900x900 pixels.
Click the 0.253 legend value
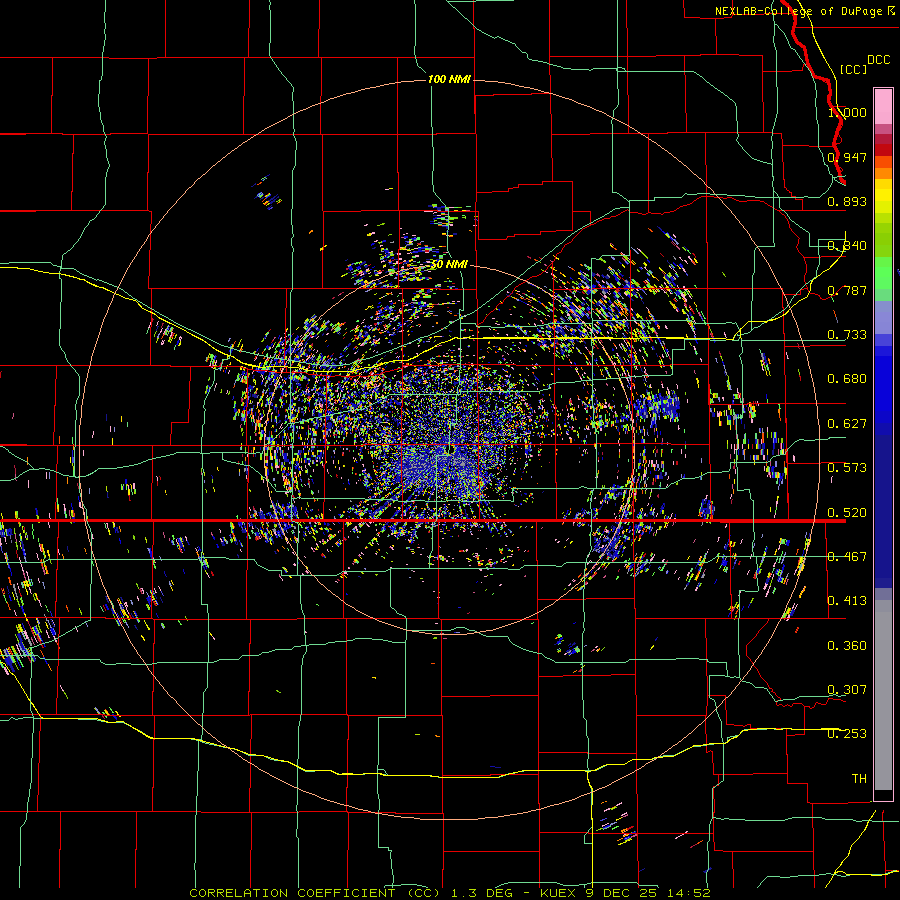(x=847, y=734)
